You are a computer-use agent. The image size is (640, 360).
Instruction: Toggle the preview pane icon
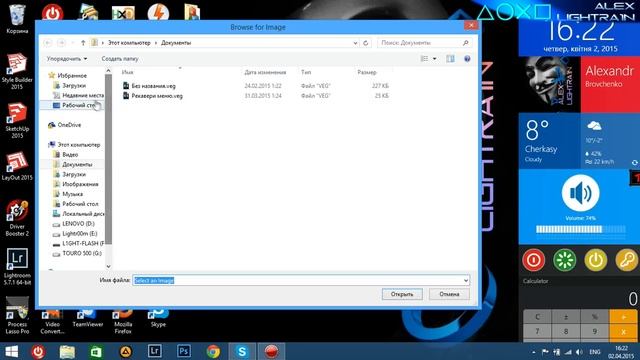pos(450,59)
